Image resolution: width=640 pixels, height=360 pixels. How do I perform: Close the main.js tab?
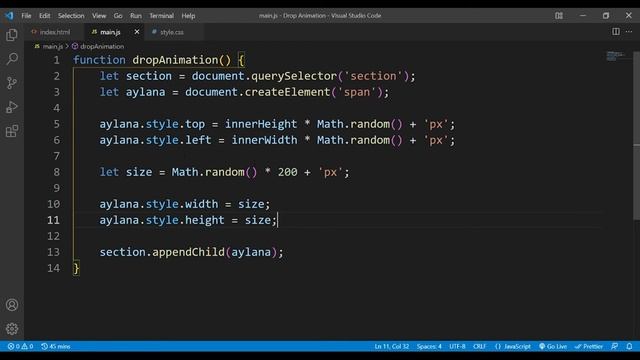(137, 31)
